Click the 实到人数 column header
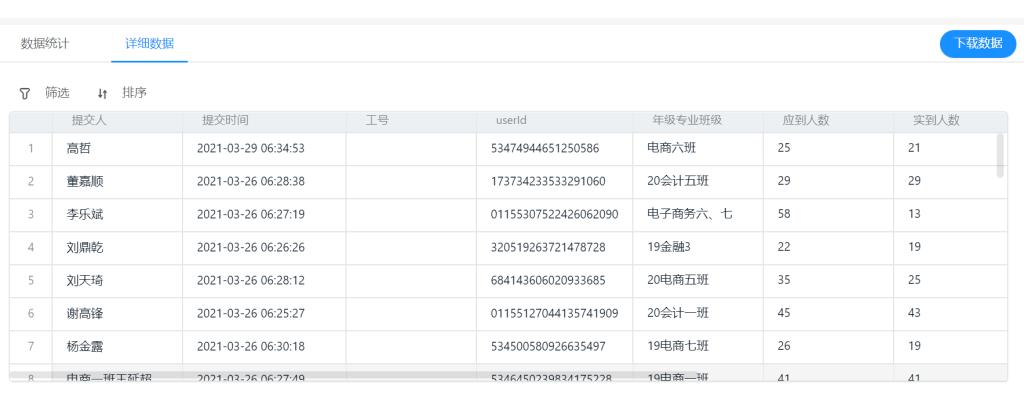The image size is (1024, 409). 936,120
